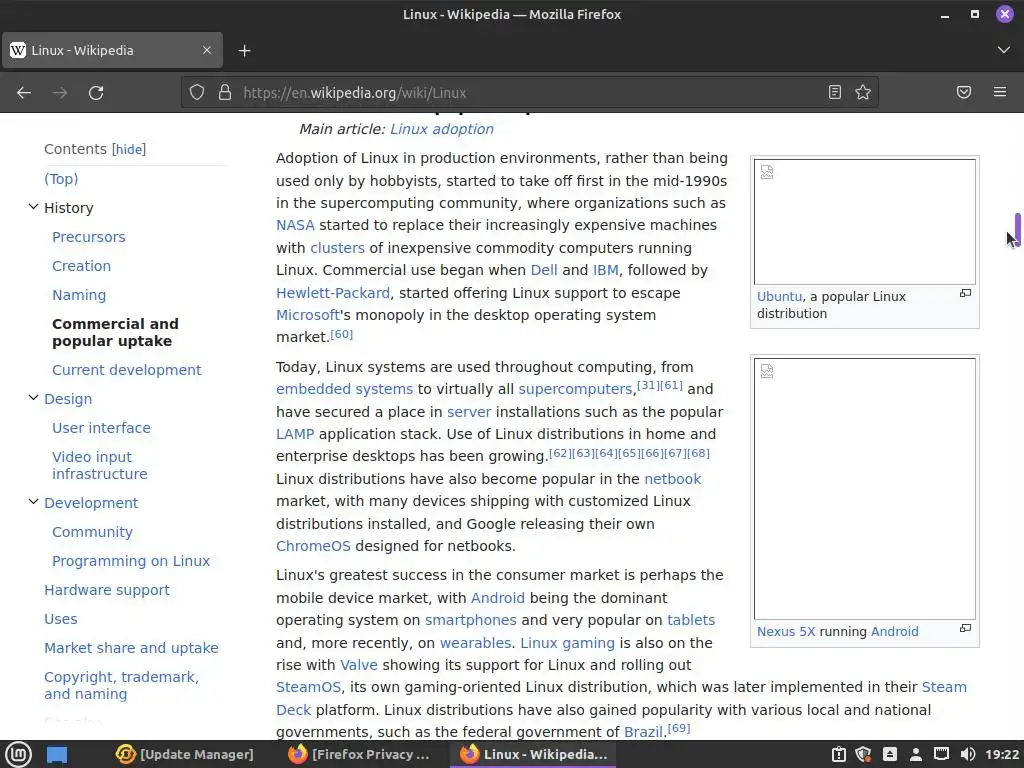Image resolution: width=1024 pixels, height=768 pixels.
Task: Open the Linux gaming link
Action: point(568,643)
